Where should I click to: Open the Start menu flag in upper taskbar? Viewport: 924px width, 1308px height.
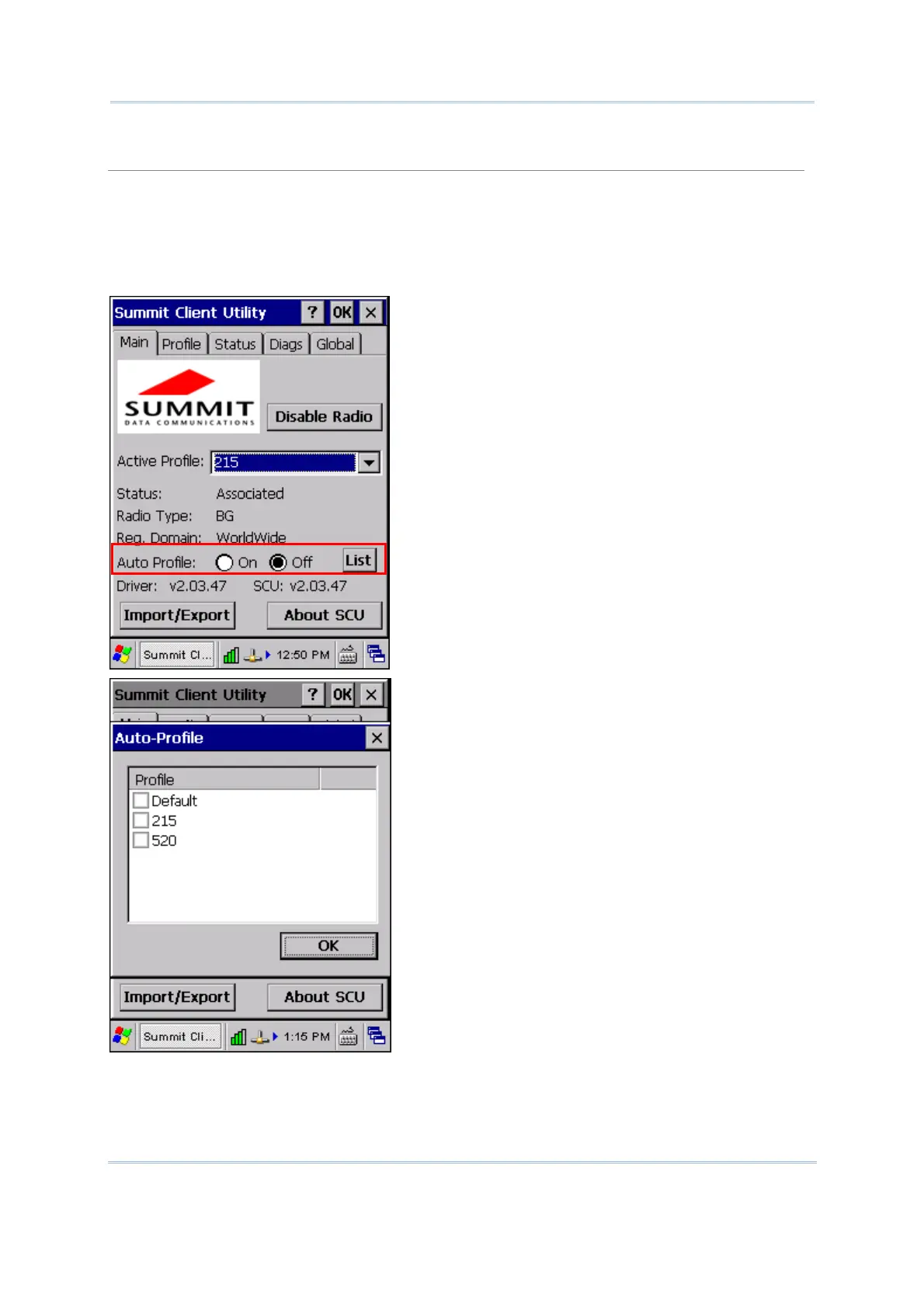pyautogui.click(x=123, y=654)
